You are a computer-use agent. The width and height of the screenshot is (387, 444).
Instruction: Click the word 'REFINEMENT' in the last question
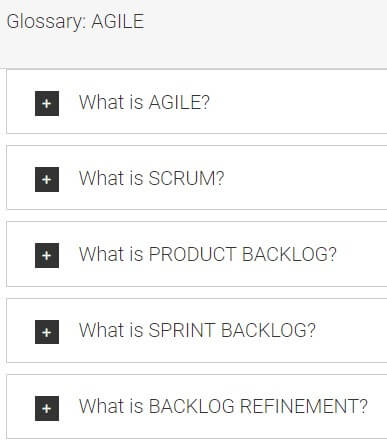[x=304, y=406]
